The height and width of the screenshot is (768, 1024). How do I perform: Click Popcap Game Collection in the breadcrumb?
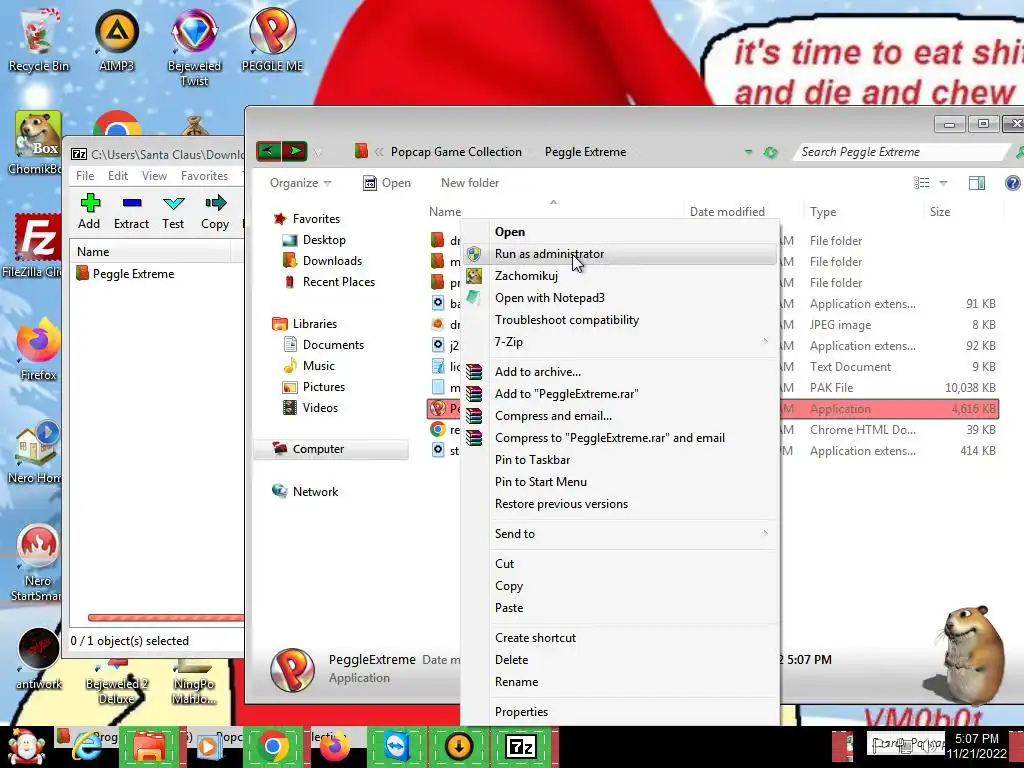pos(456,152)
